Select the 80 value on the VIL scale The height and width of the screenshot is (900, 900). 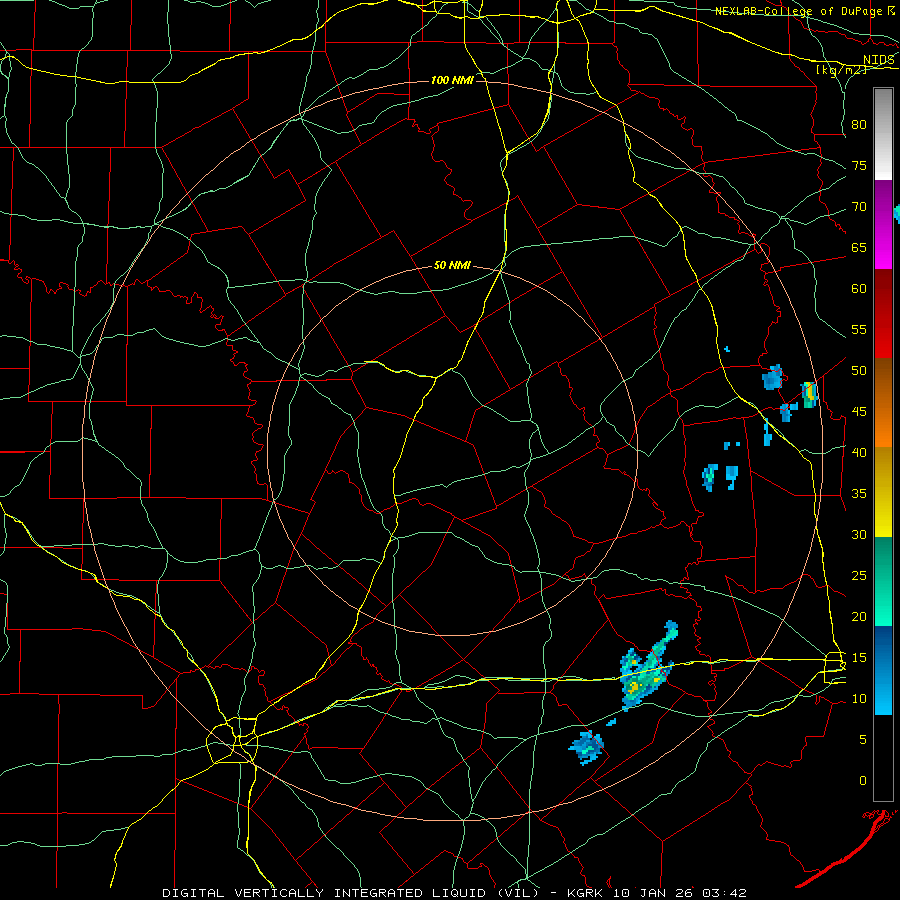859,125
